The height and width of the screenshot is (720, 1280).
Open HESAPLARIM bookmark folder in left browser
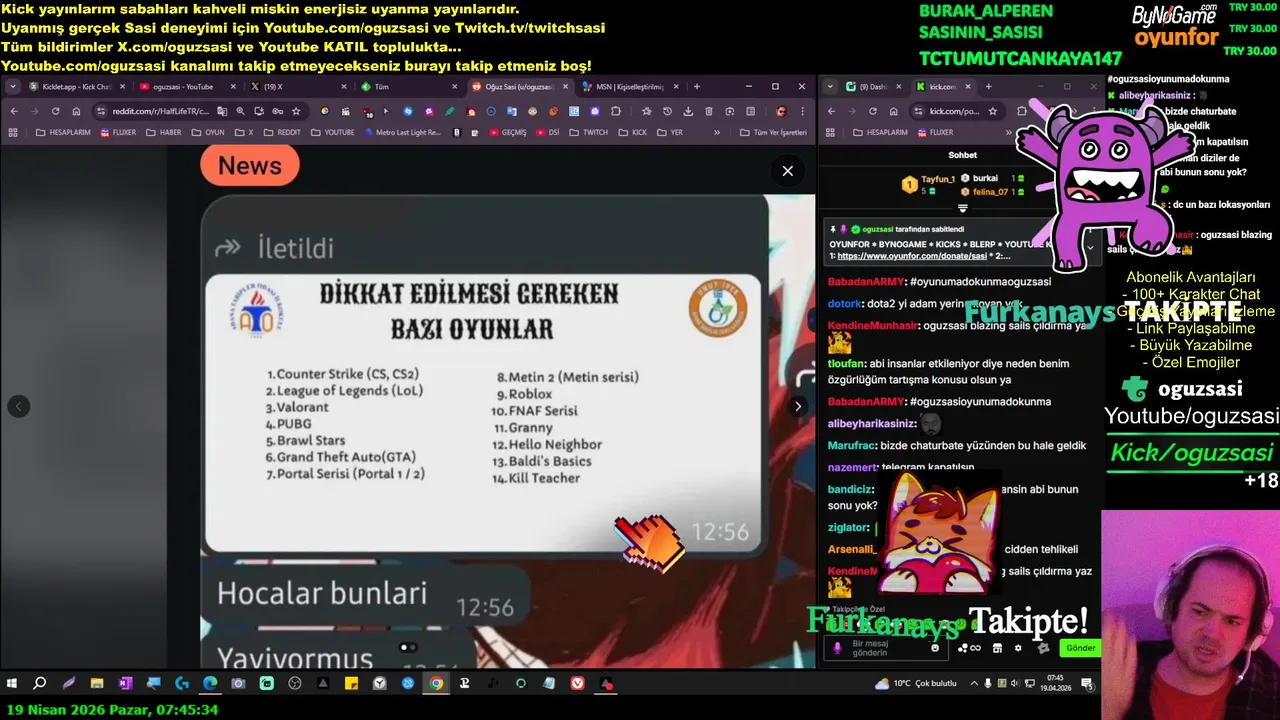click(63, 132)
